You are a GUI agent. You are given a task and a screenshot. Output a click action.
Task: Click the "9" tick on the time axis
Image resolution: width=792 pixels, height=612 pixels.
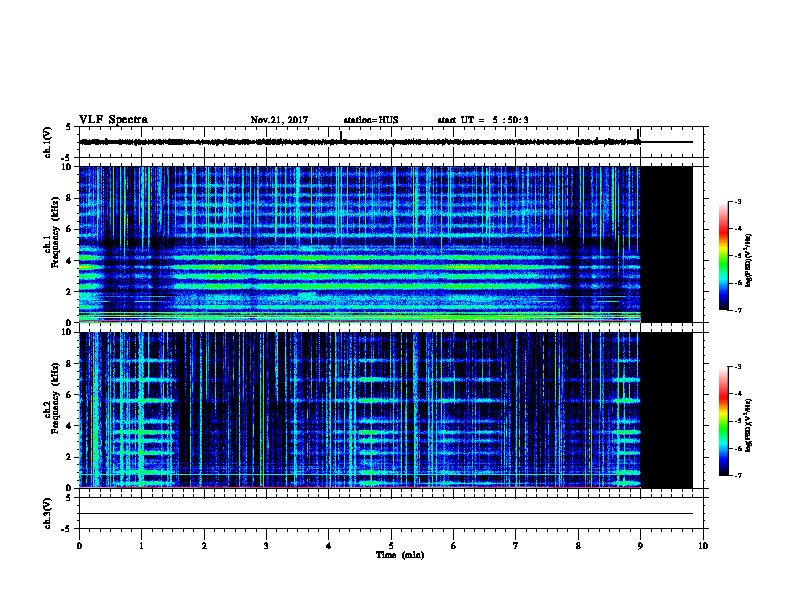click(x=640, y=546)
